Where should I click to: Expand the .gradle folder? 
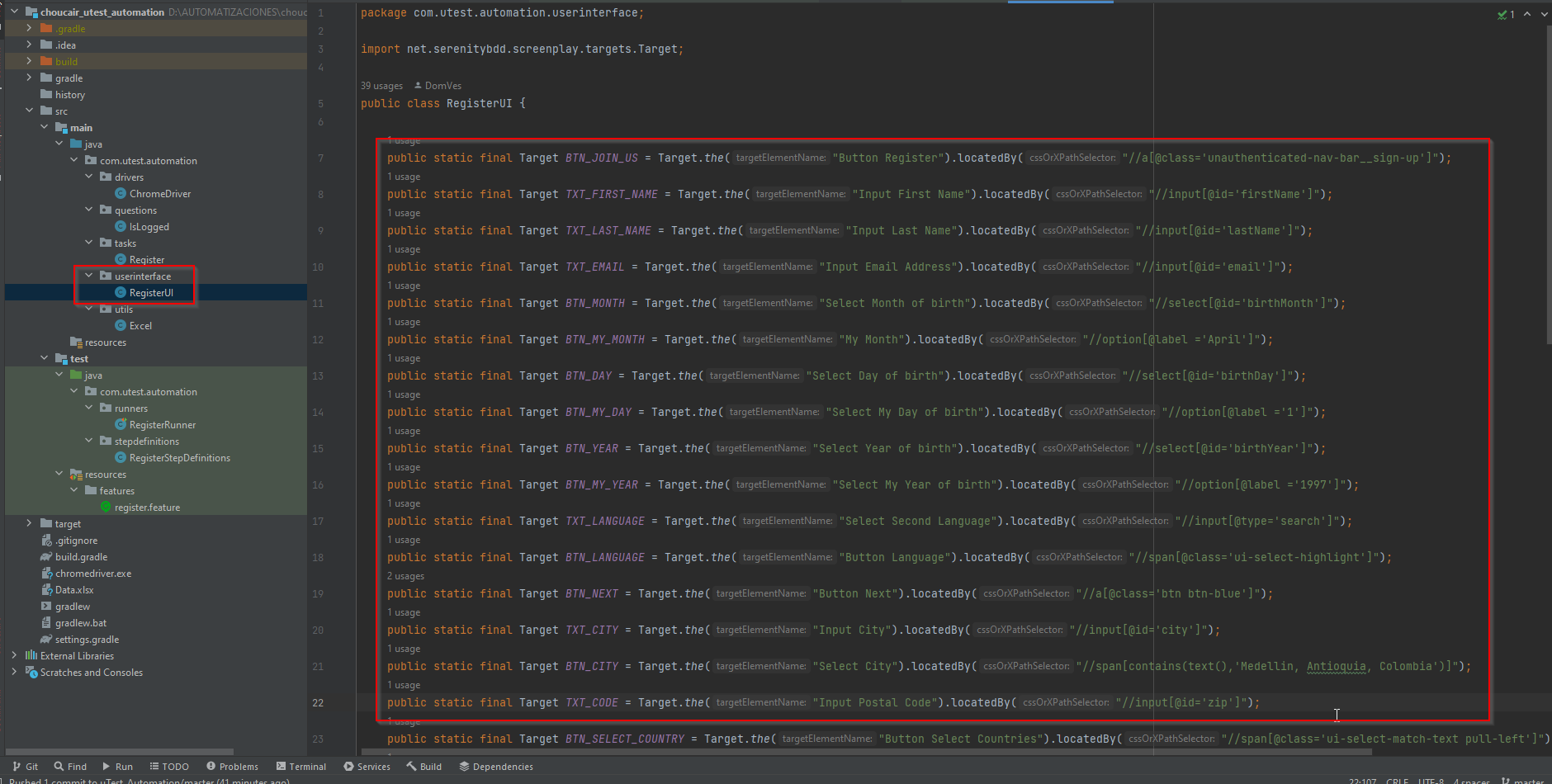[x=29, y=29]
